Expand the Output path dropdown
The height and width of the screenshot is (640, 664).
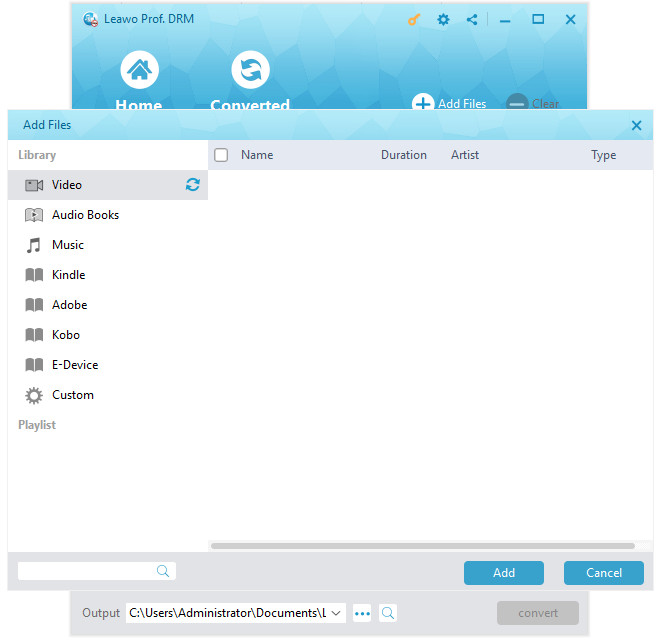click(336, 613)
